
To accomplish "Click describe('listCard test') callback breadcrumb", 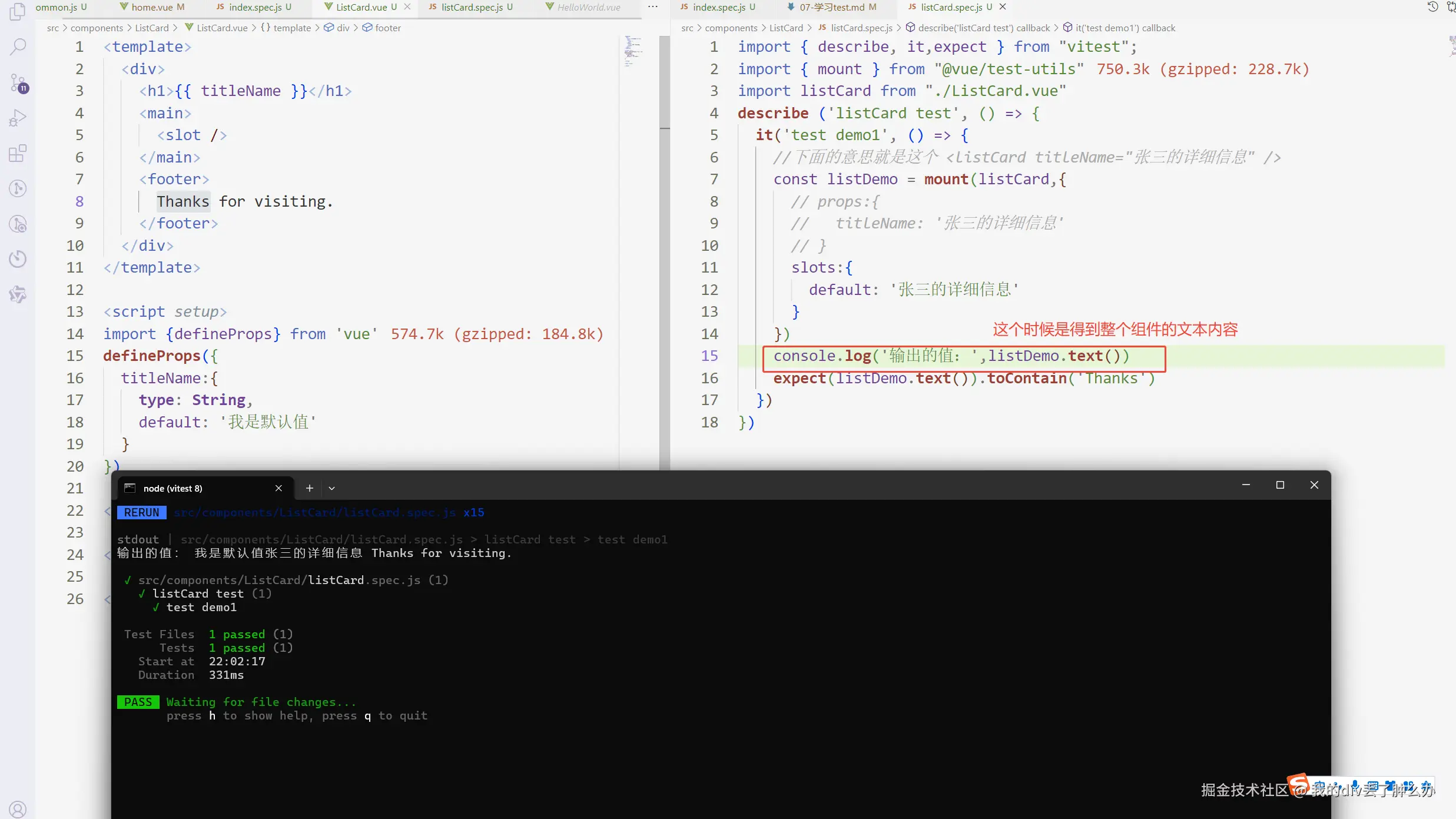I will click(x=983, y=28).
